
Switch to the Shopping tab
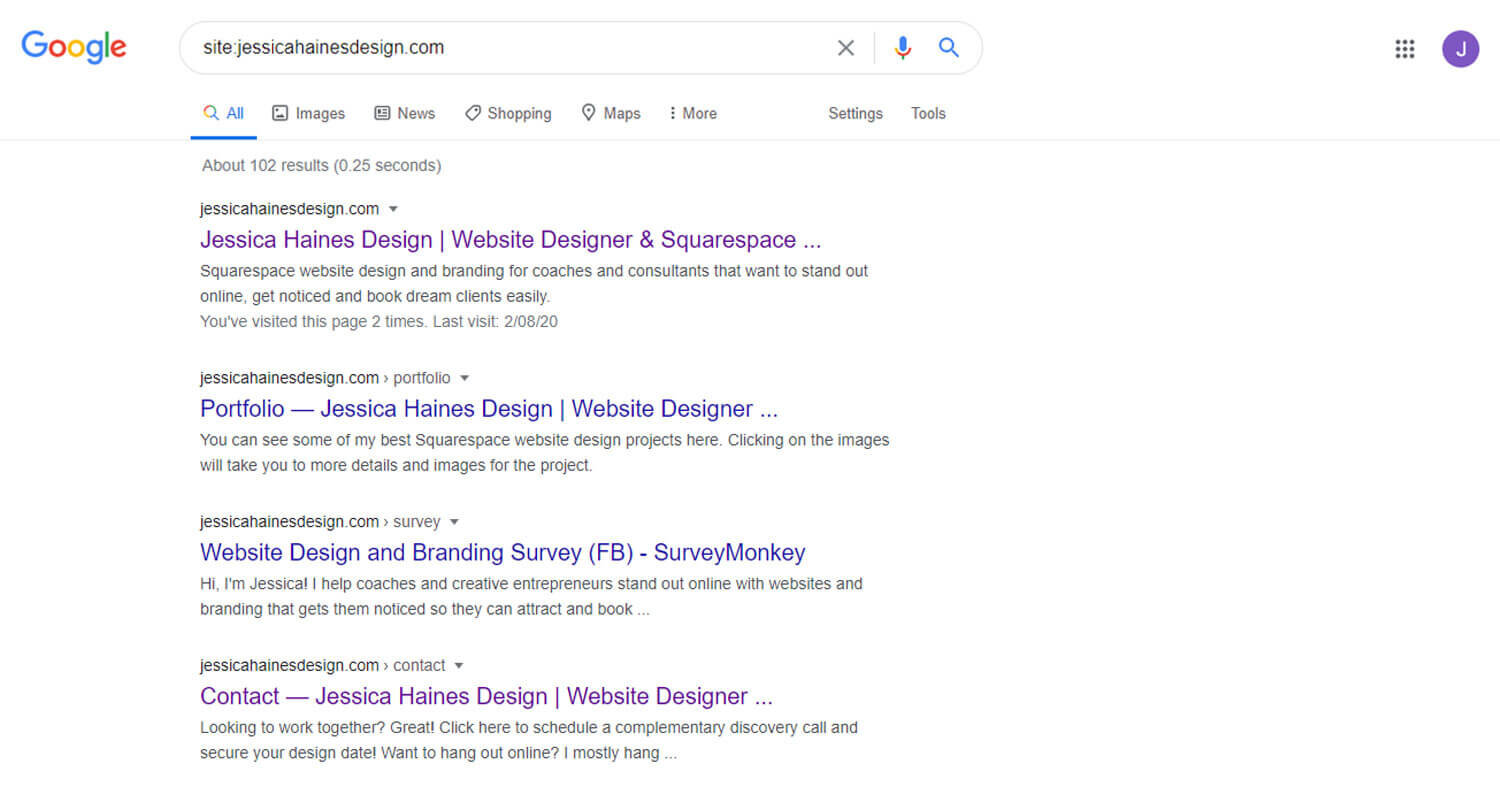point(508,113)
